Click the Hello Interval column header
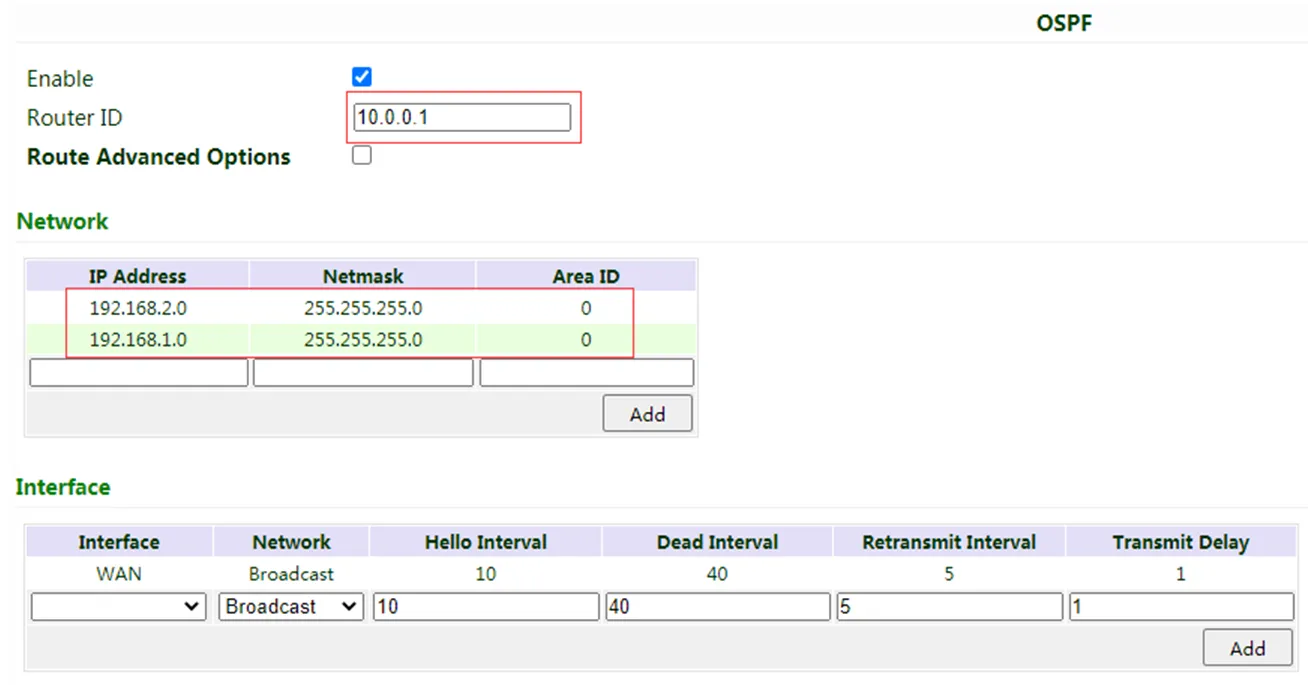Screen dimensions: 1308x685 [486, 542]
